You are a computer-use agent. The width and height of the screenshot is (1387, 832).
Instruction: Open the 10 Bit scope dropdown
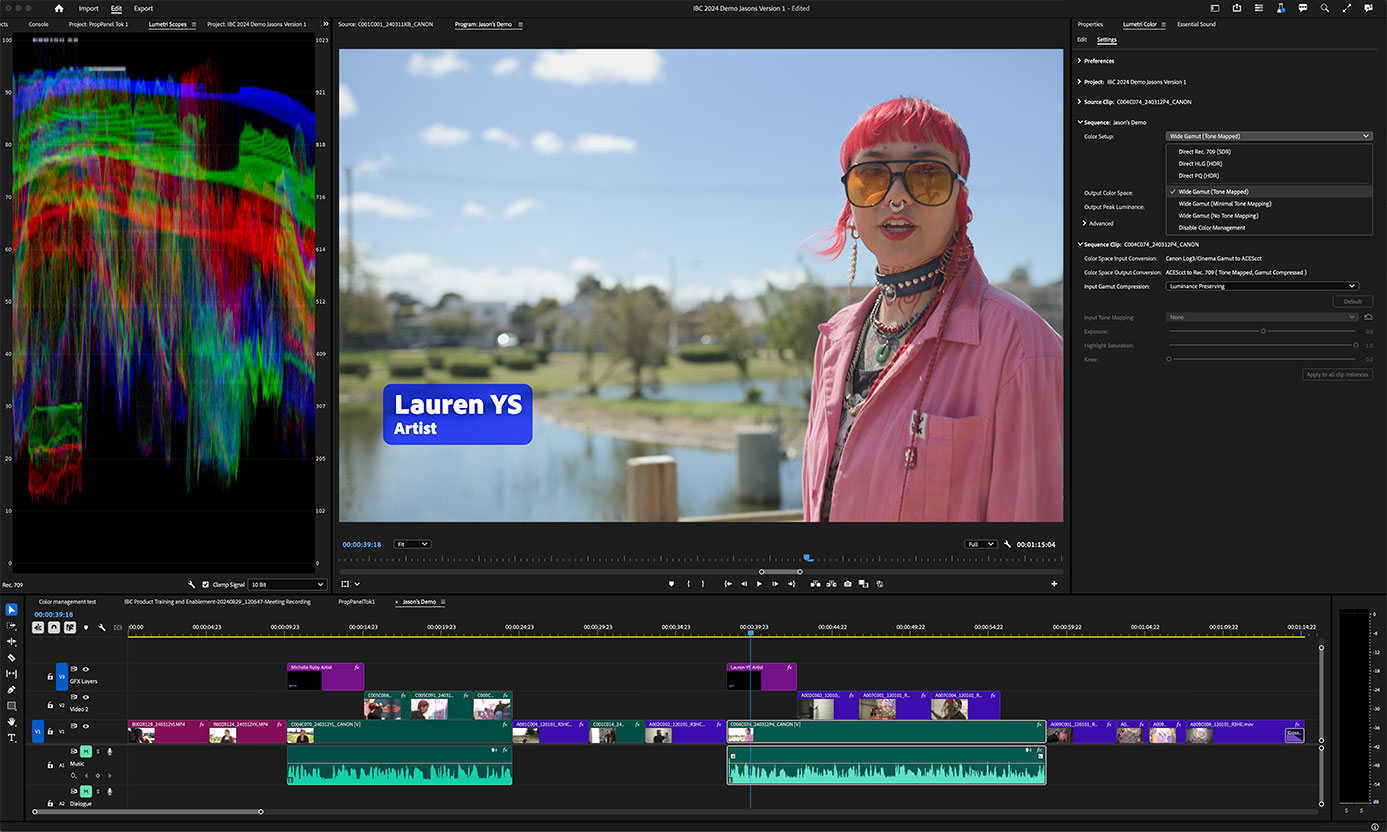click(288, 584)
